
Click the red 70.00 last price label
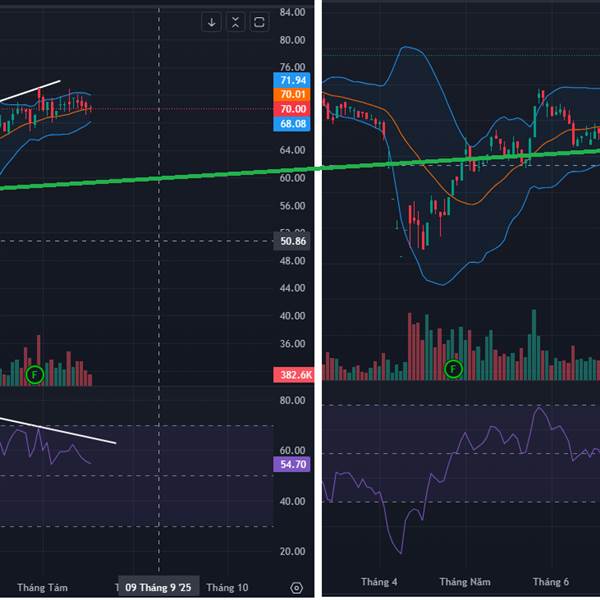[x=292, y=109]
